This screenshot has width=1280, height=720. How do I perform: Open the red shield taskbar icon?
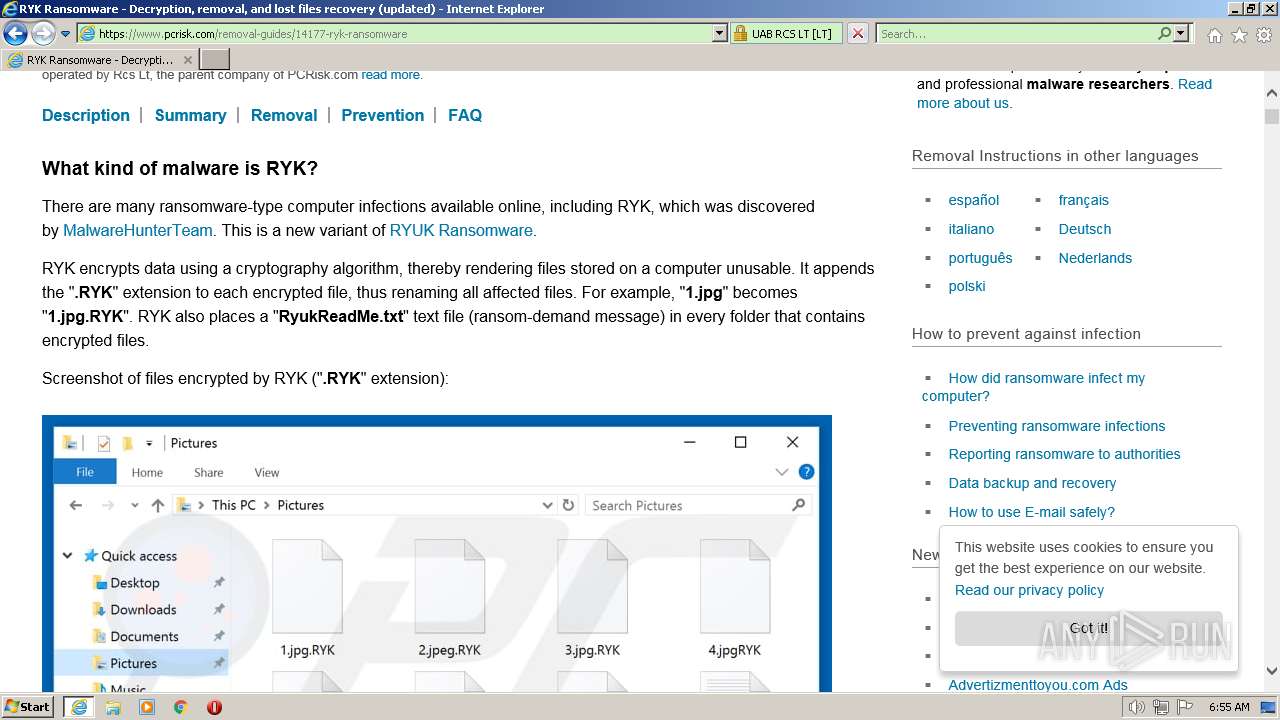[214, 707]
